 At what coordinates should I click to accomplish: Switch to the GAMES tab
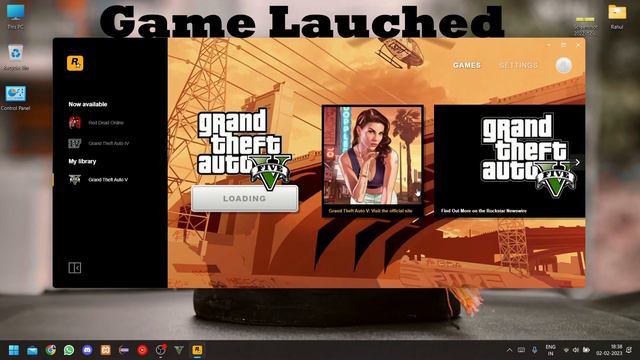tap(467, 65)
